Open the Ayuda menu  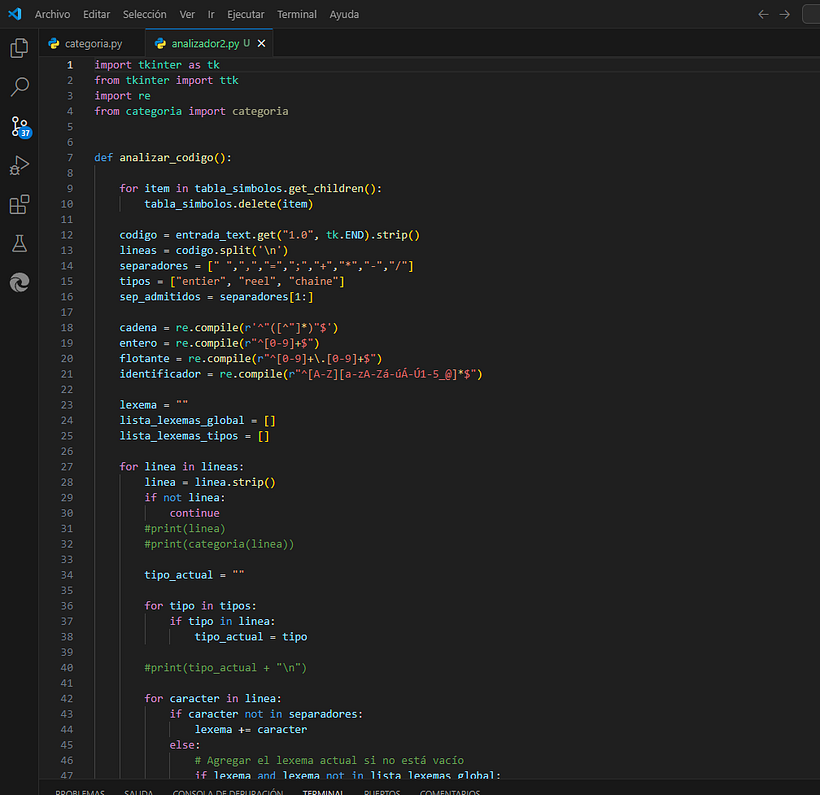click(x=344, y=14)
